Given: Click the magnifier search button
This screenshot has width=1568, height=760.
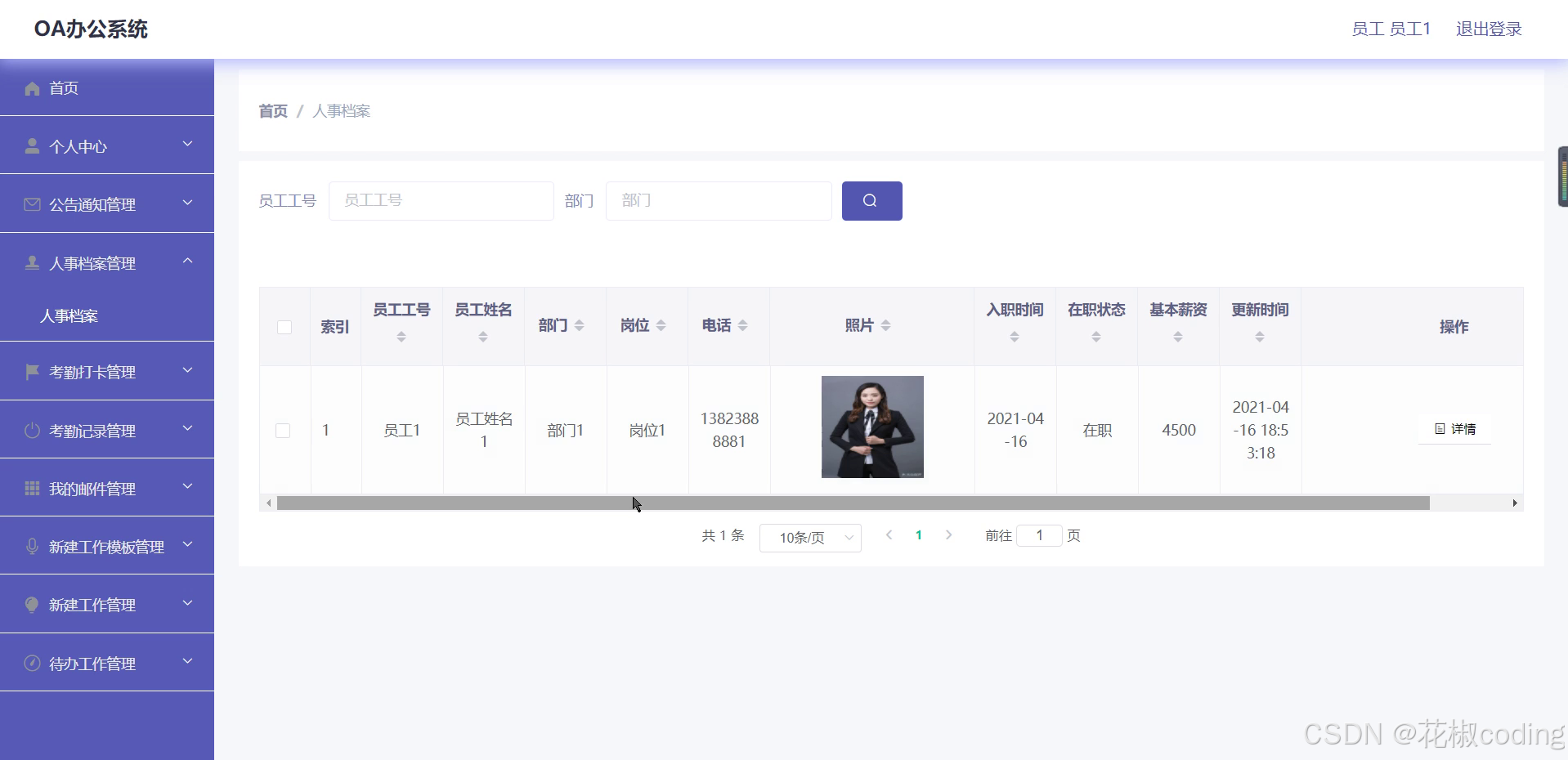Looking at the screenshot, I should click(871, 201).
